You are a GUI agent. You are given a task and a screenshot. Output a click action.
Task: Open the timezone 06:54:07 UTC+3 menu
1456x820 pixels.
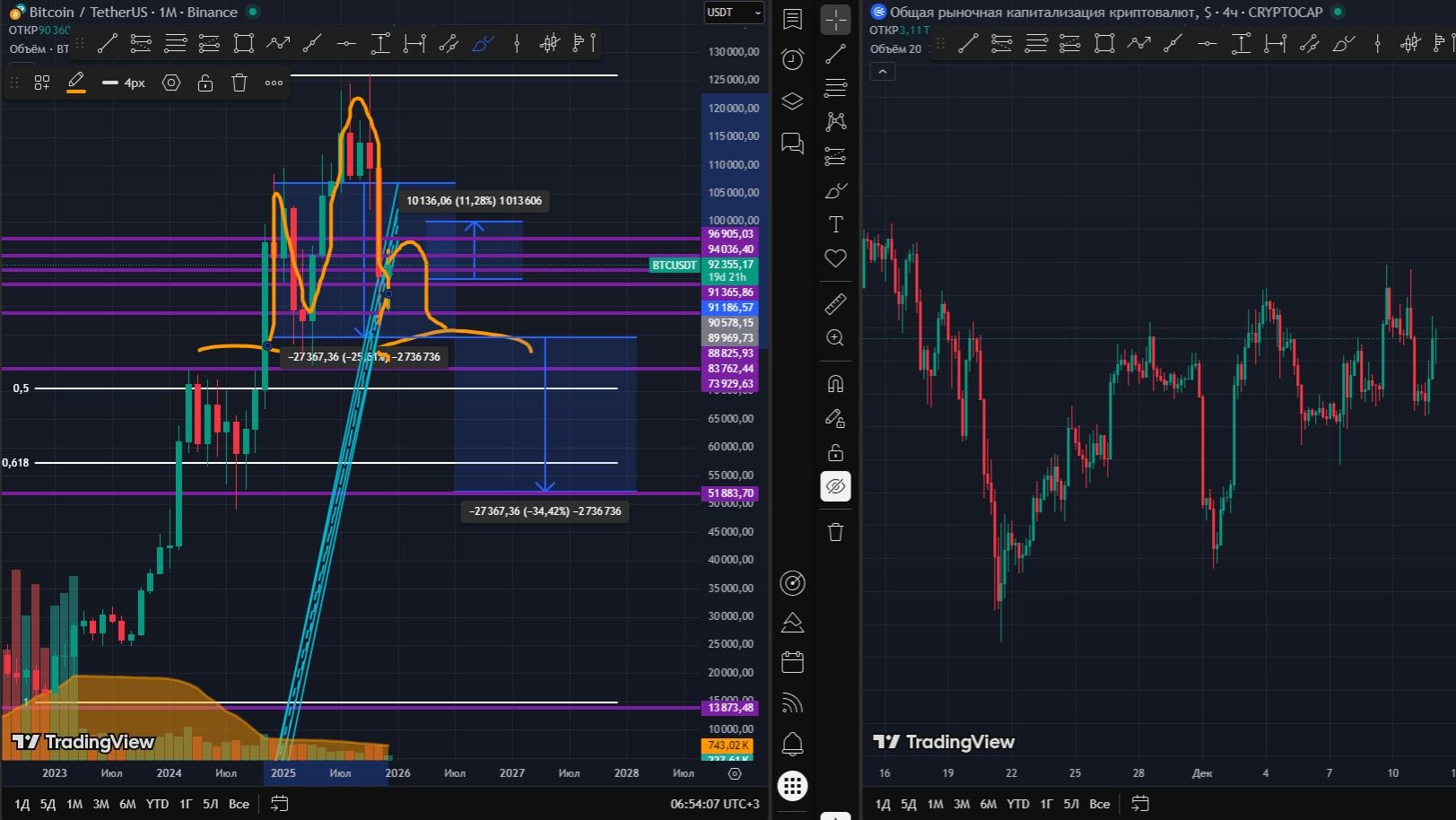pos(715,804)
